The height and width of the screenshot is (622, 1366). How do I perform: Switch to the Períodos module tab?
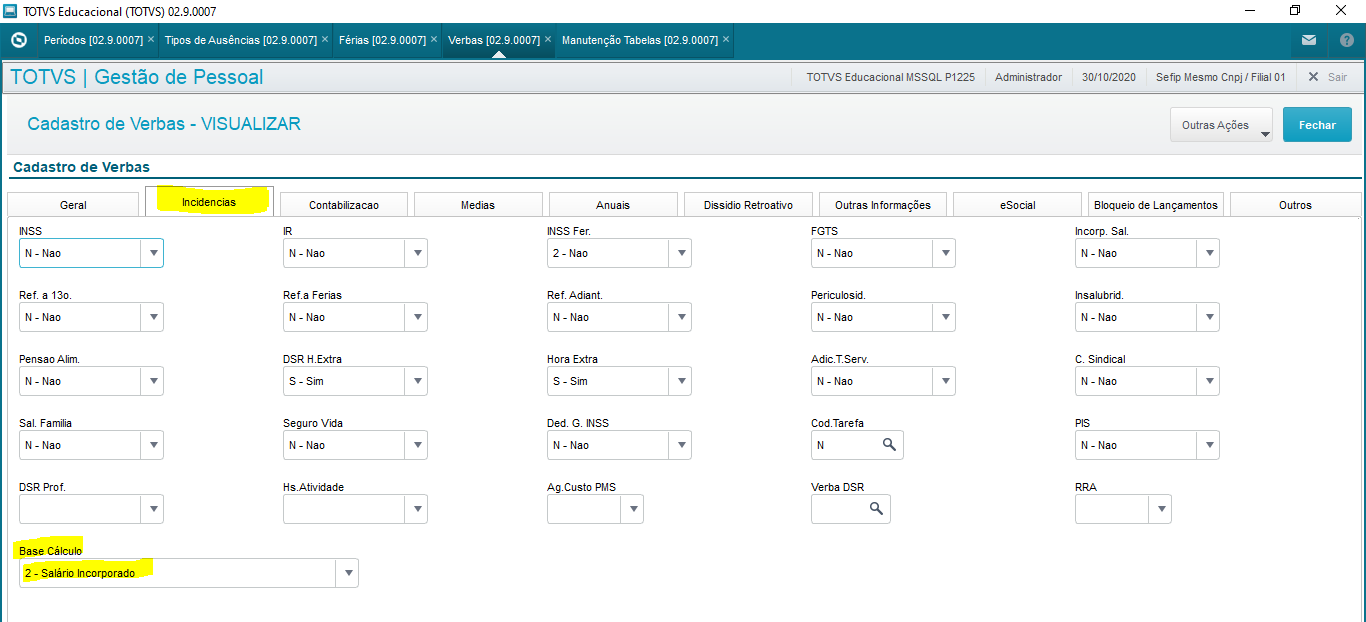click(93, 40)
